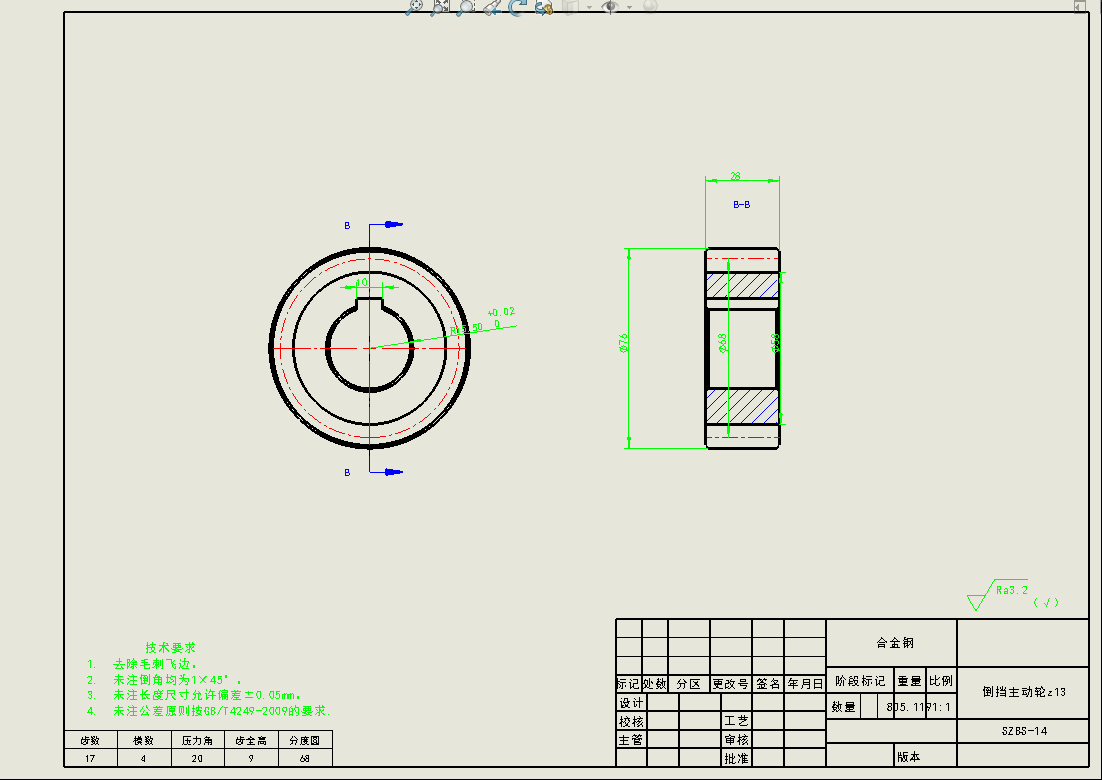
Task: Click the Display Style cube icon
Action: [x=571, y=7]
